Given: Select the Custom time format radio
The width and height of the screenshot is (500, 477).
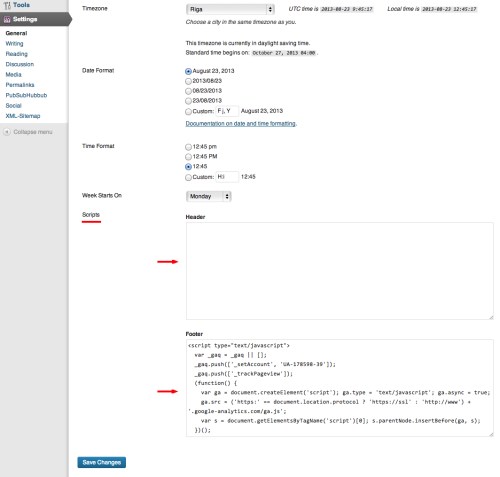Looking at the screenshot, I should pyautogui.click(x=188, y=177).
